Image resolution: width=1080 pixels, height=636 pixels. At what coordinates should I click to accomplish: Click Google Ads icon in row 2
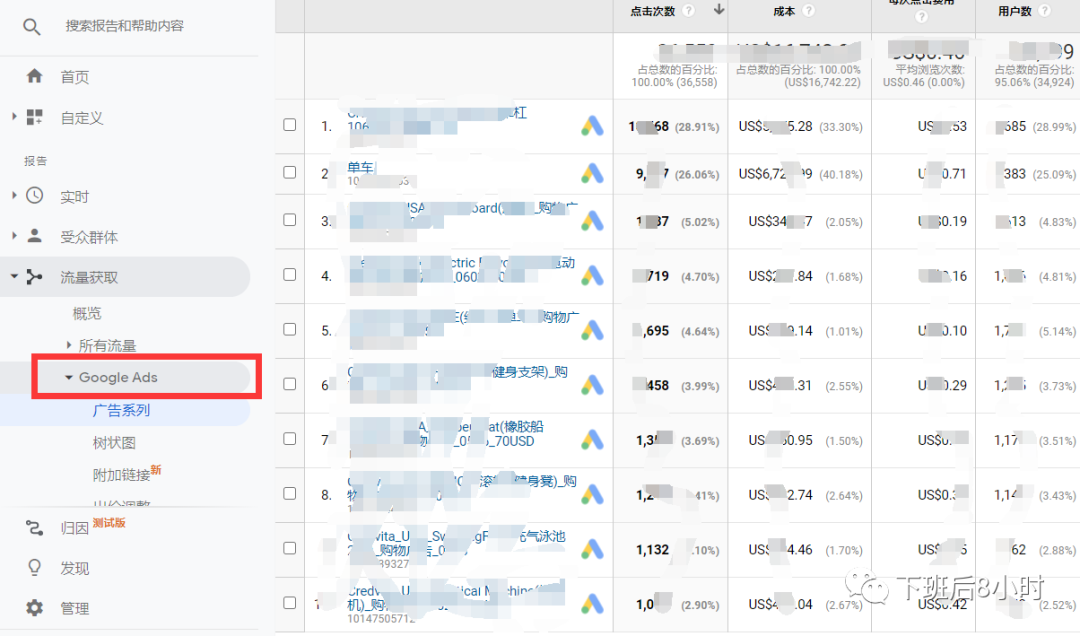[592, 173]
